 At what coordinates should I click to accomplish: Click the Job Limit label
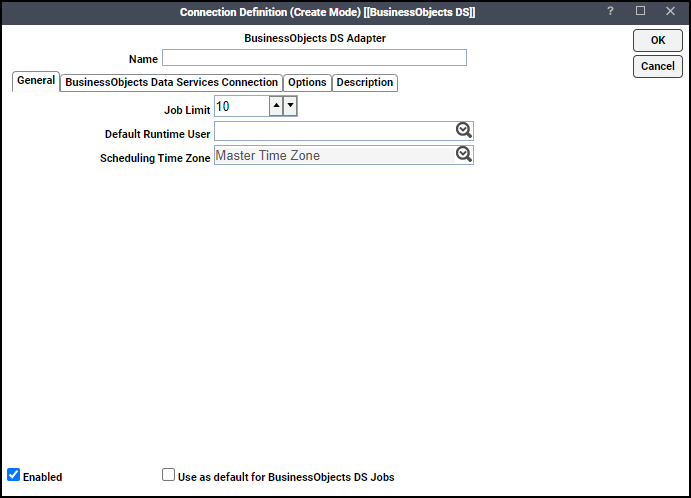point(187,110)
